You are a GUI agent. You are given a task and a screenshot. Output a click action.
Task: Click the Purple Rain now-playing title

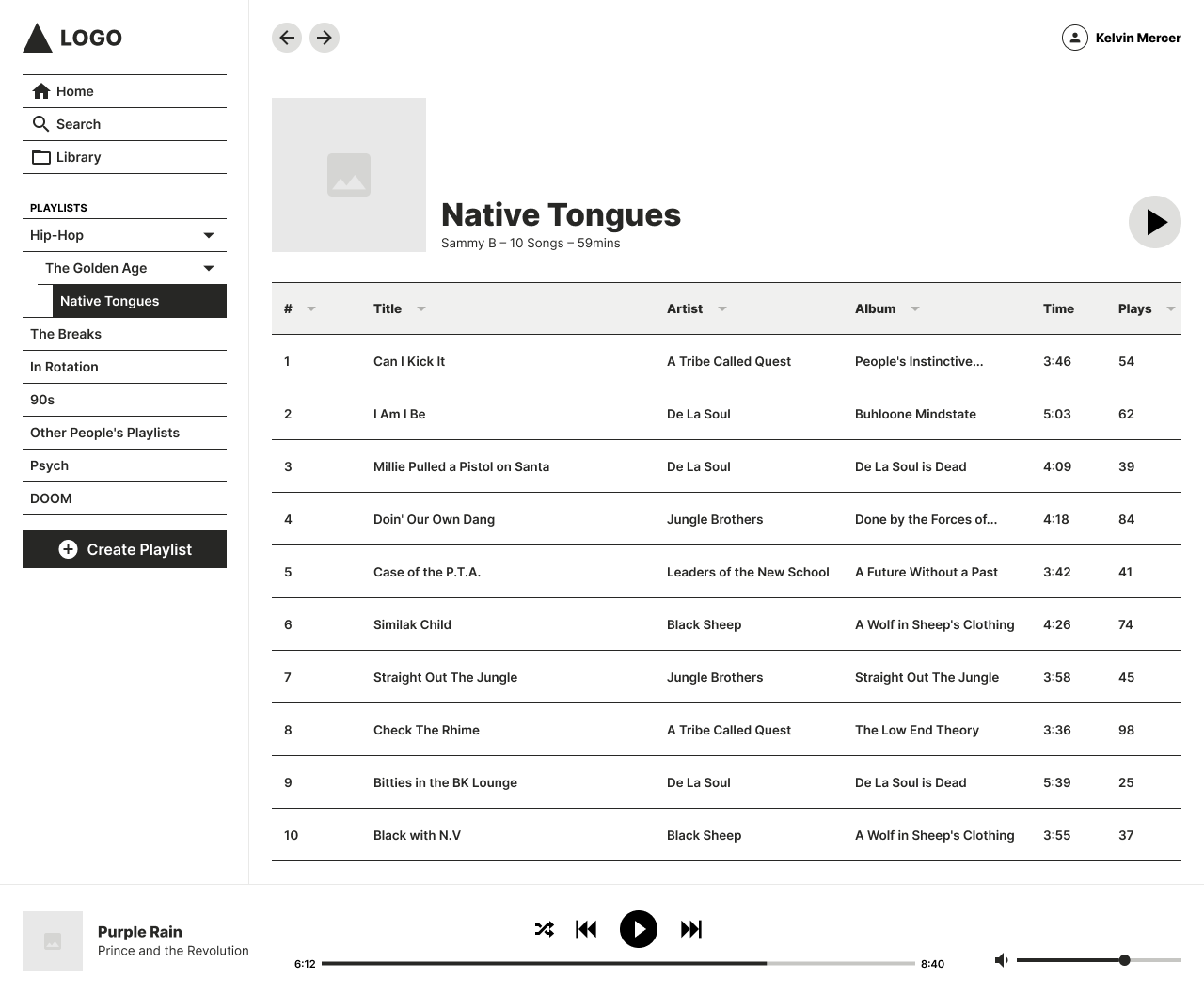point(140,932)
